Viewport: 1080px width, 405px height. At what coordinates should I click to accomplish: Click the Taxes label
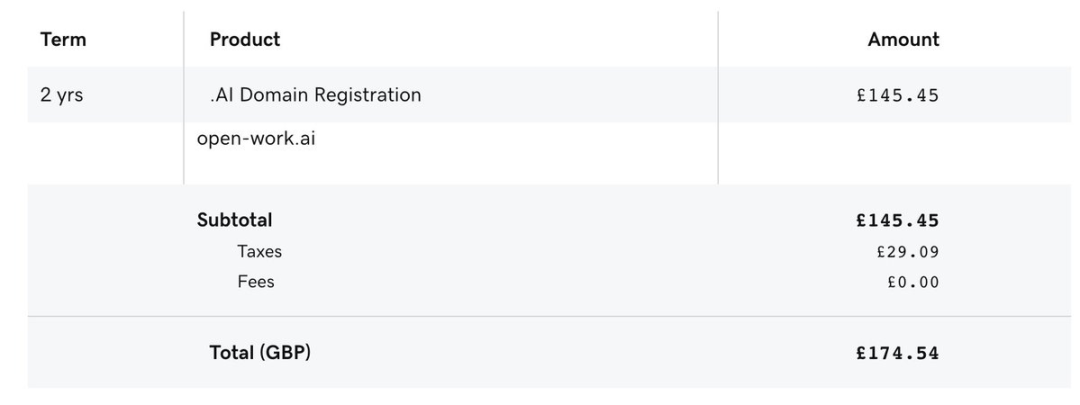coord(259,252)
